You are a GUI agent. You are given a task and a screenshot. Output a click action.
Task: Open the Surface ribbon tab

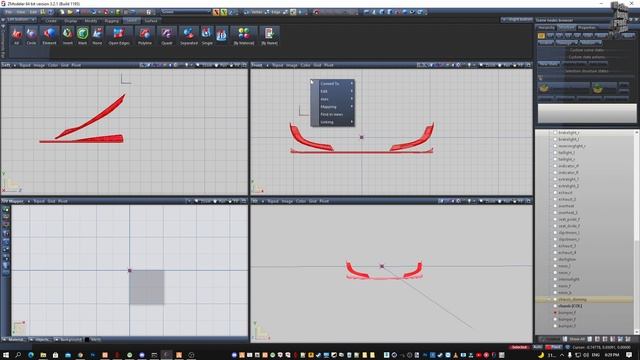(151, 20)
